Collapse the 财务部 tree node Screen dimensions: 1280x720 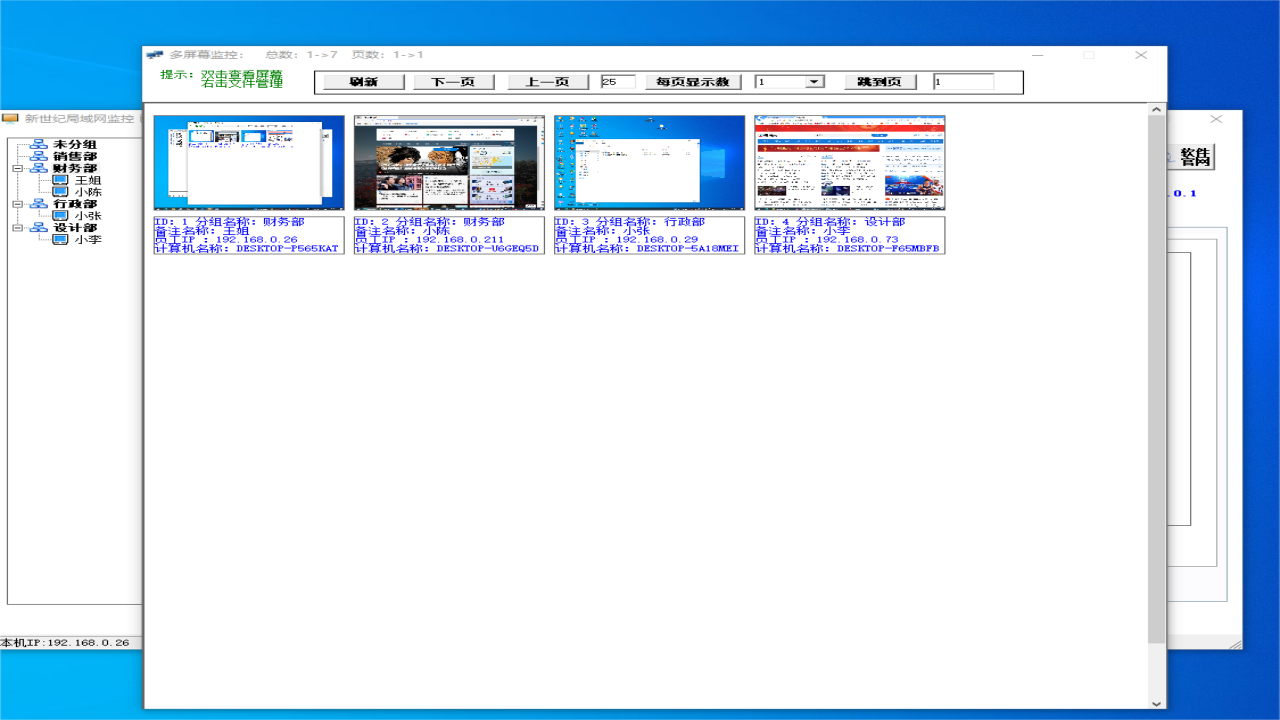coord(17,169)
